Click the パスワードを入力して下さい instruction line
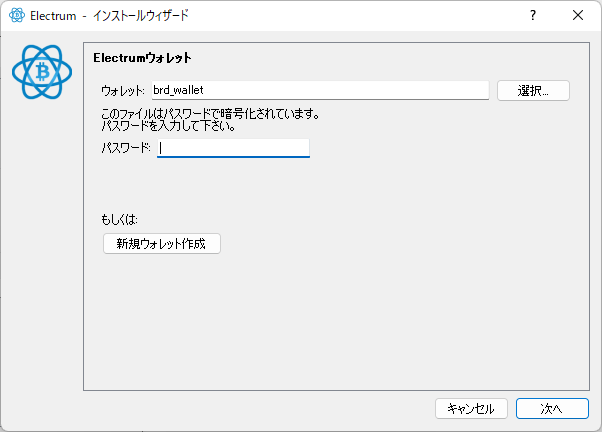Image resolution: width=602 pixels, height=432 pixels. click(166, 127)
